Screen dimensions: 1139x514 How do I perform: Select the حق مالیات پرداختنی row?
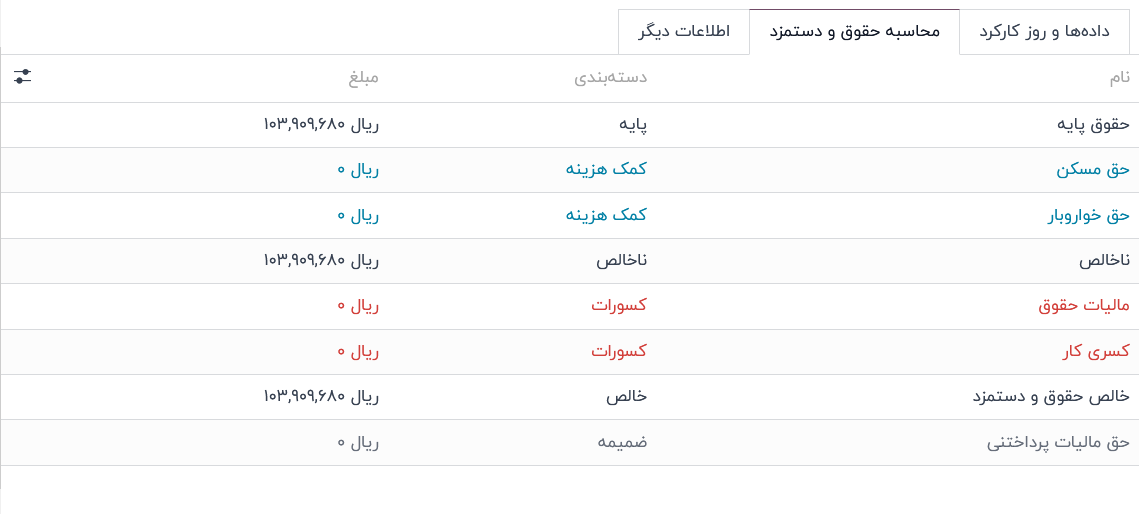click(1058, 442)
